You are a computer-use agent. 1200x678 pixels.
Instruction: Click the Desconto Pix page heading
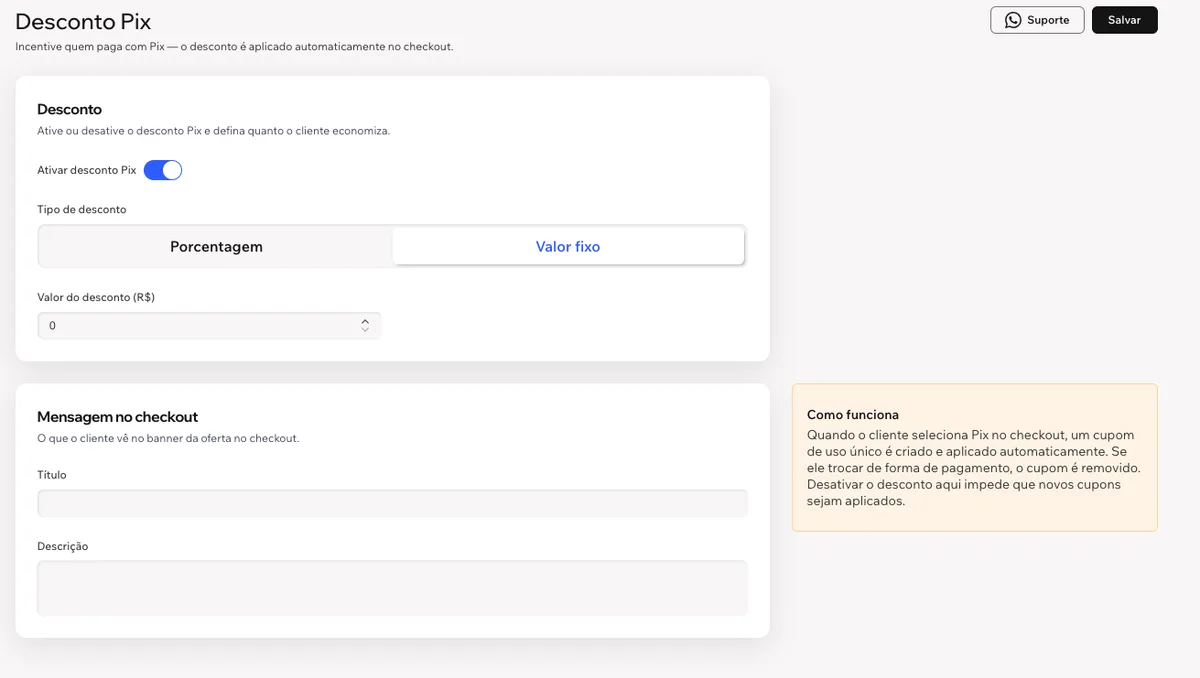(x=83, y=21)
